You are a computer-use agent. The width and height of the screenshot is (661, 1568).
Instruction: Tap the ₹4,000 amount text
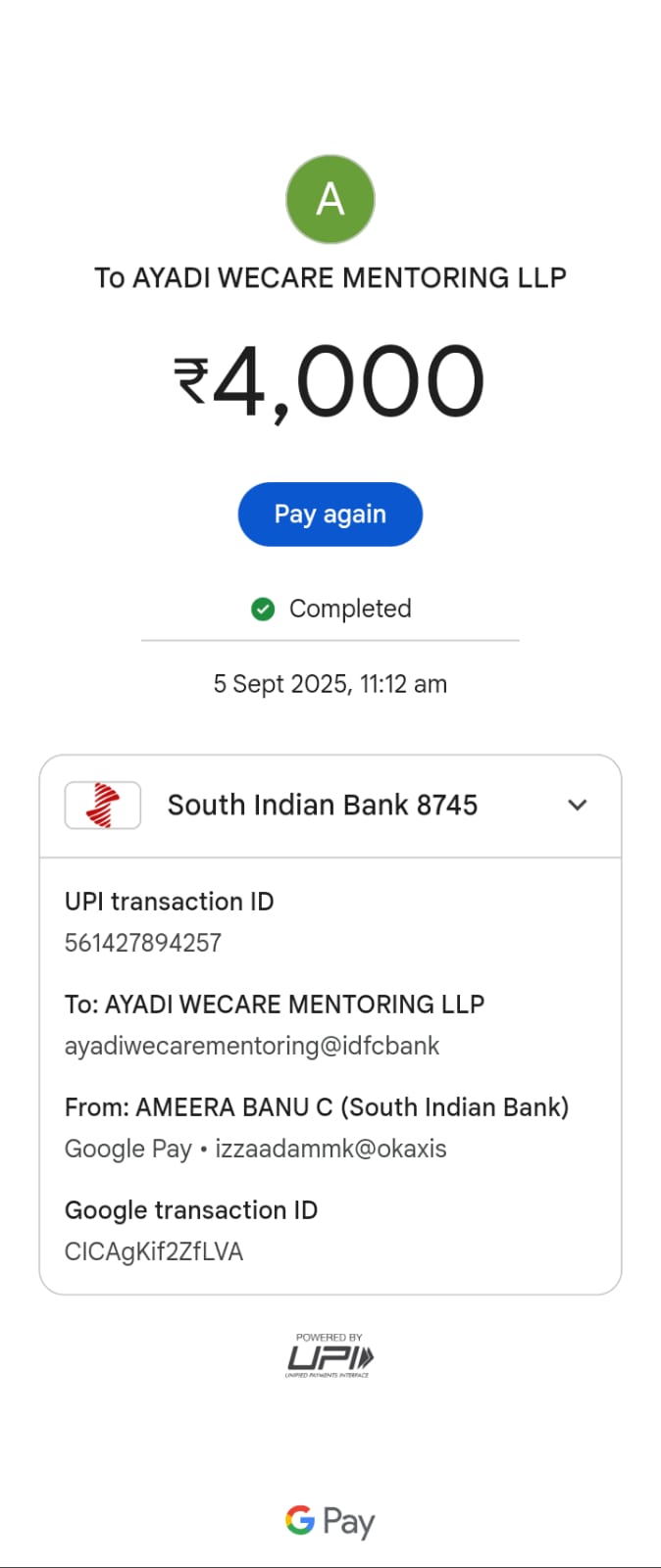330,381
